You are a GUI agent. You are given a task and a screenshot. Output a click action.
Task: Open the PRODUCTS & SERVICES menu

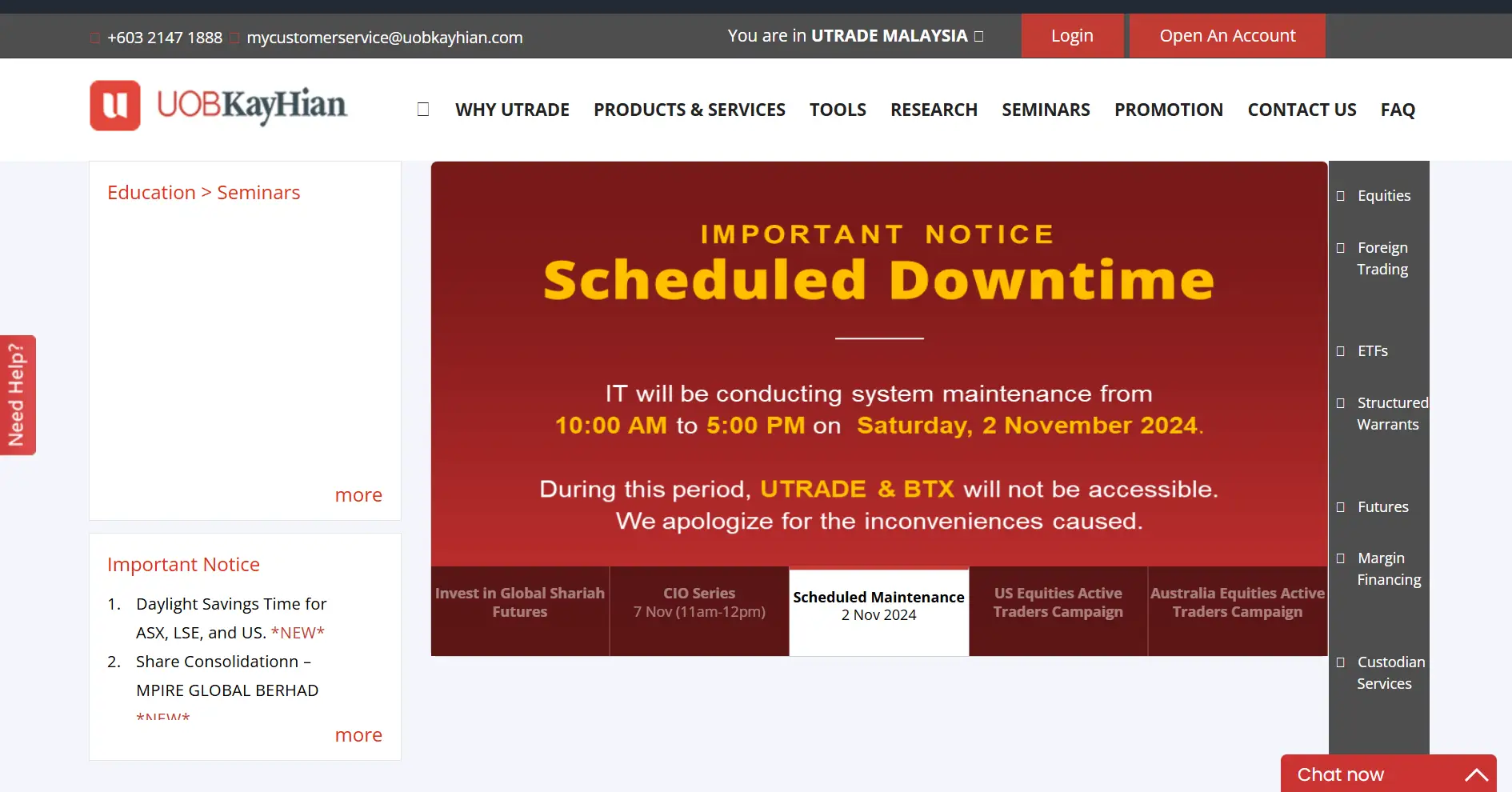coord(690,110)
